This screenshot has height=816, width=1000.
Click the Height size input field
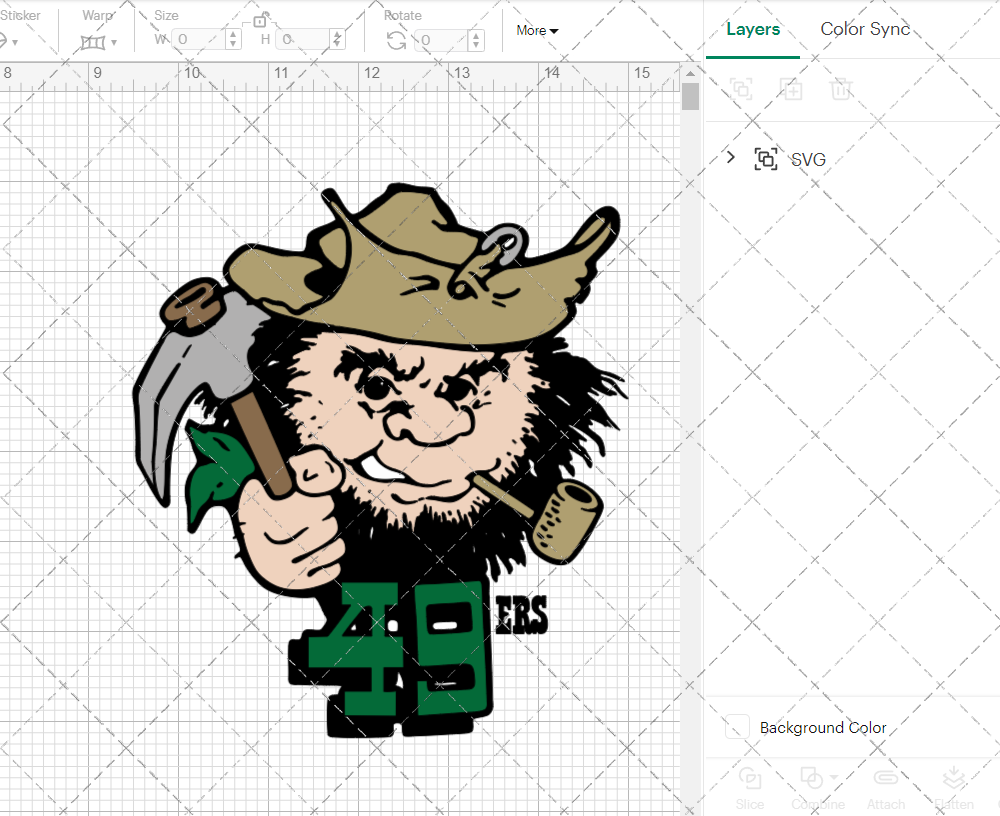click(304, 40)
